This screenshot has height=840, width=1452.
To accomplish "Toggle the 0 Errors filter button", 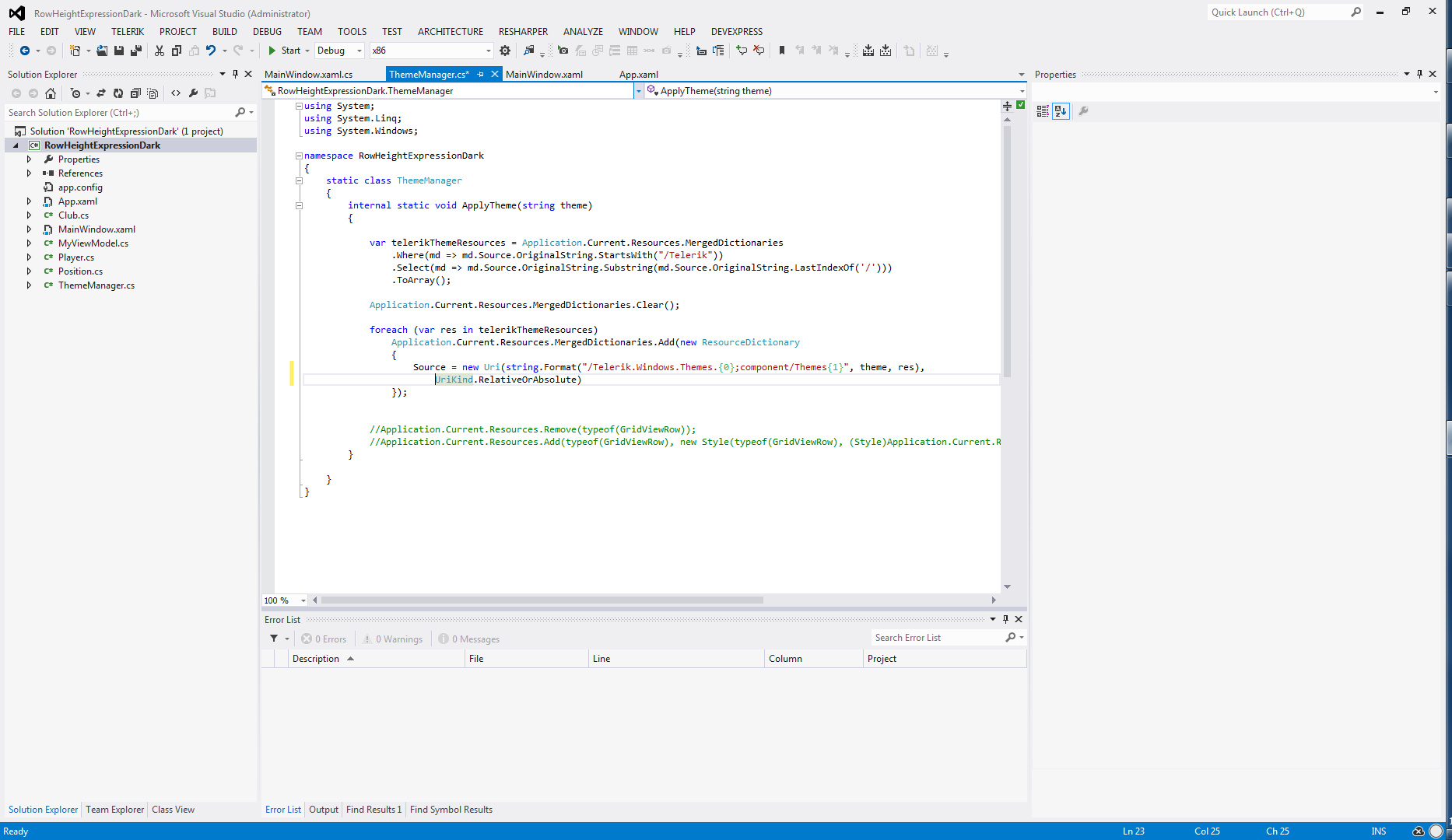I will click(x=324, y=639).
